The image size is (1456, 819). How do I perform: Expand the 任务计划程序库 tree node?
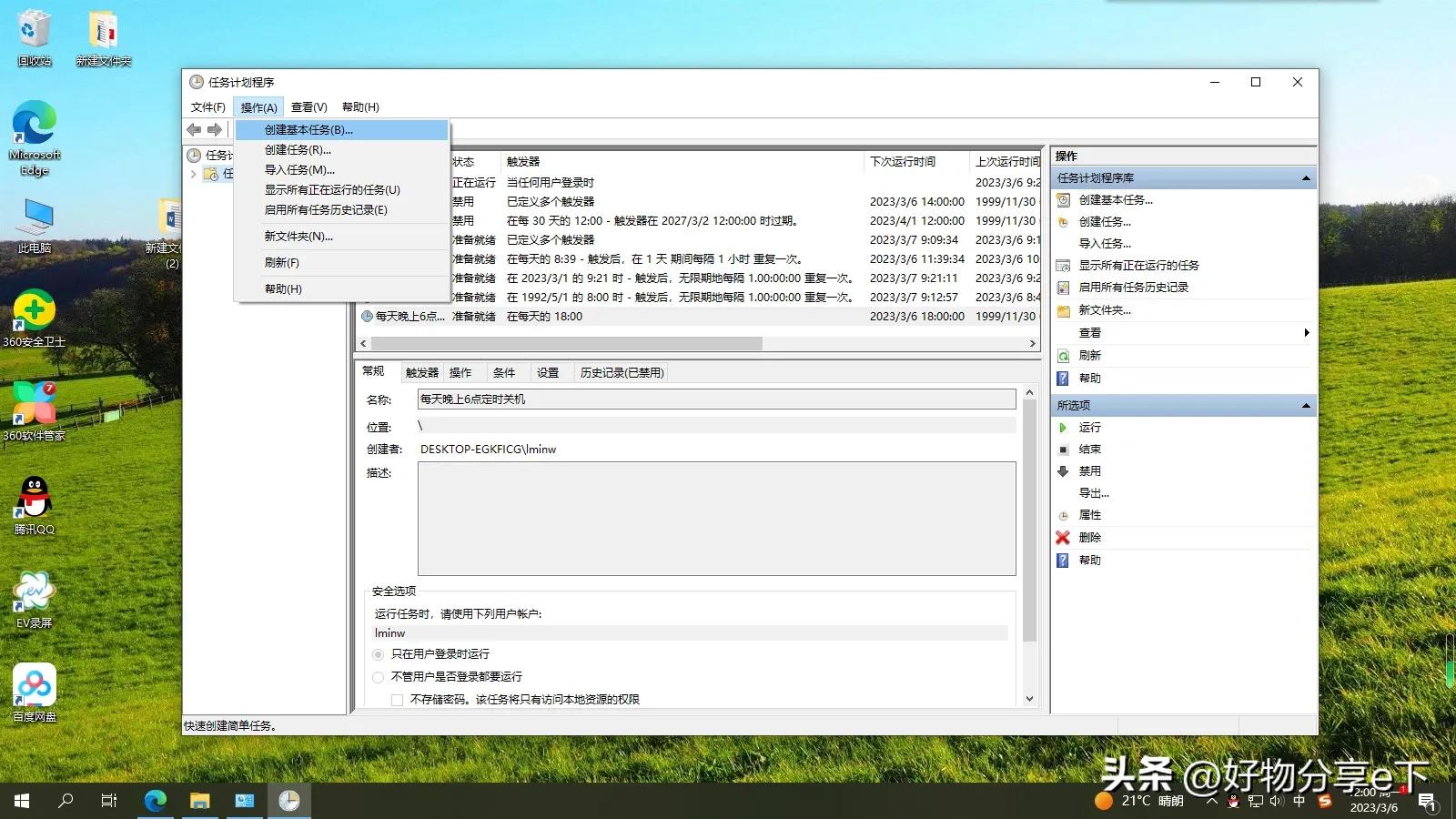click(194, 174)
